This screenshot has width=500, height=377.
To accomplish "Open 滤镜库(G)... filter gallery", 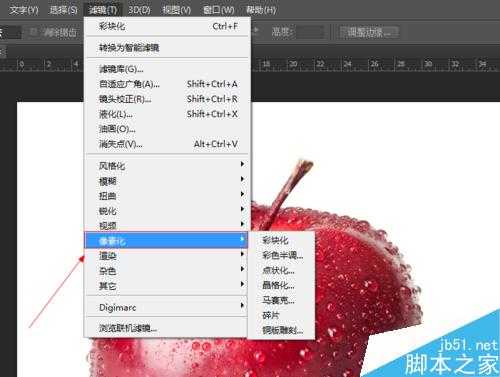I will coord(167,69).
